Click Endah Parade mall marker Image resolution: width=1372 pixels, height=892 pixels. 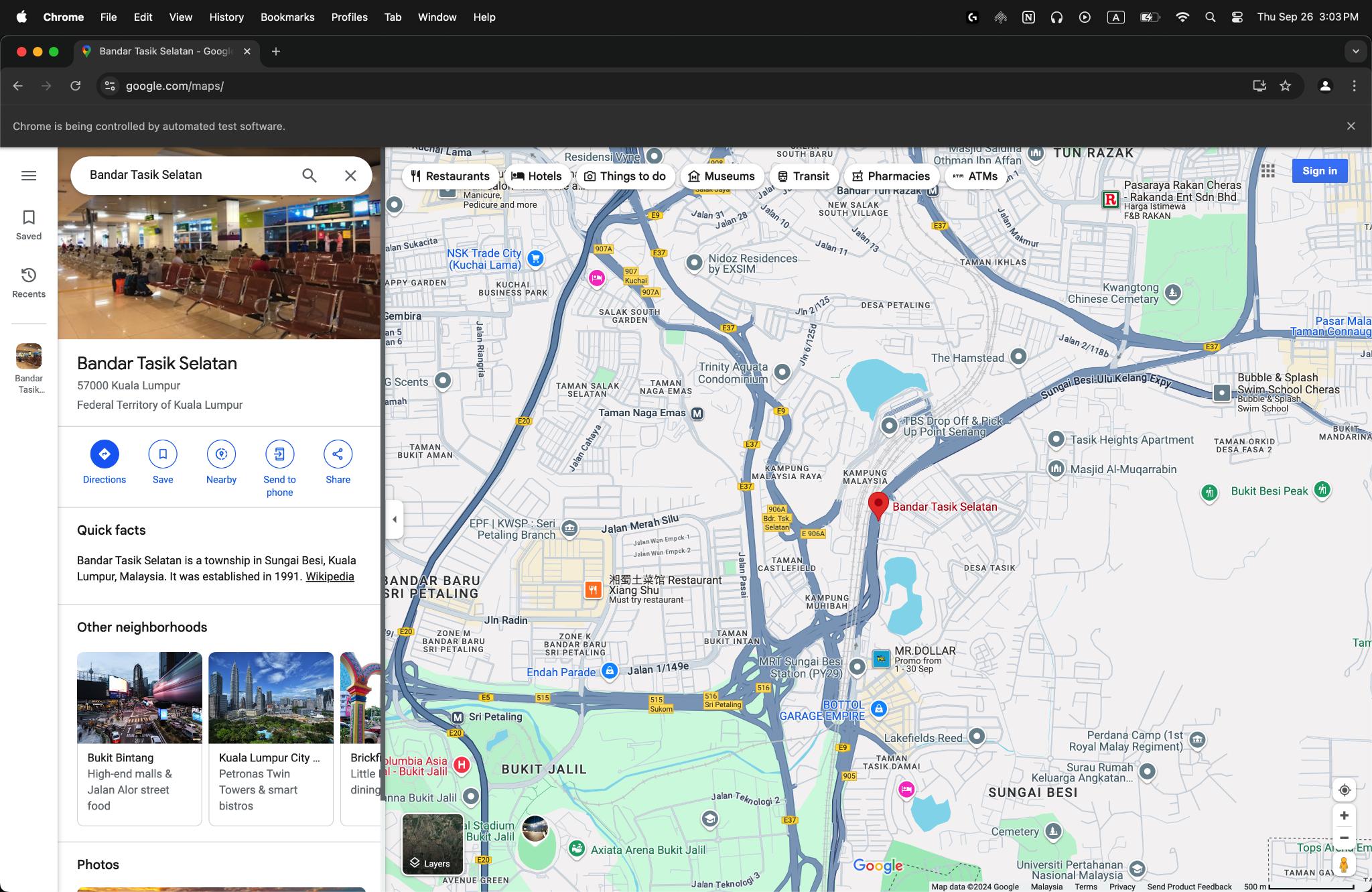pyautogui.click(x=610, y=671)
